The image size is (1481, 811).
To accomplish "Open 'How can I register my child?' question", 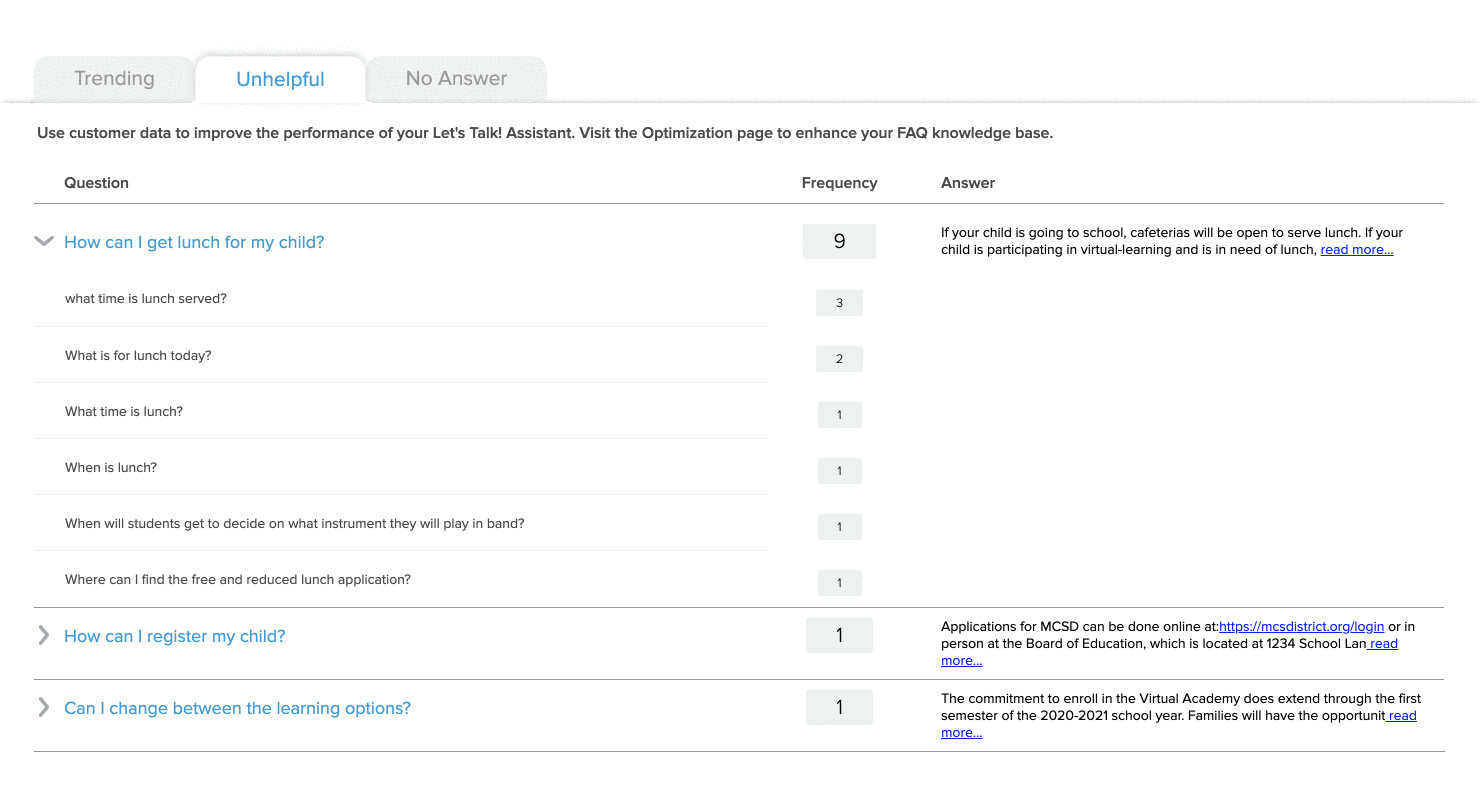I will [x=175, y=636].
